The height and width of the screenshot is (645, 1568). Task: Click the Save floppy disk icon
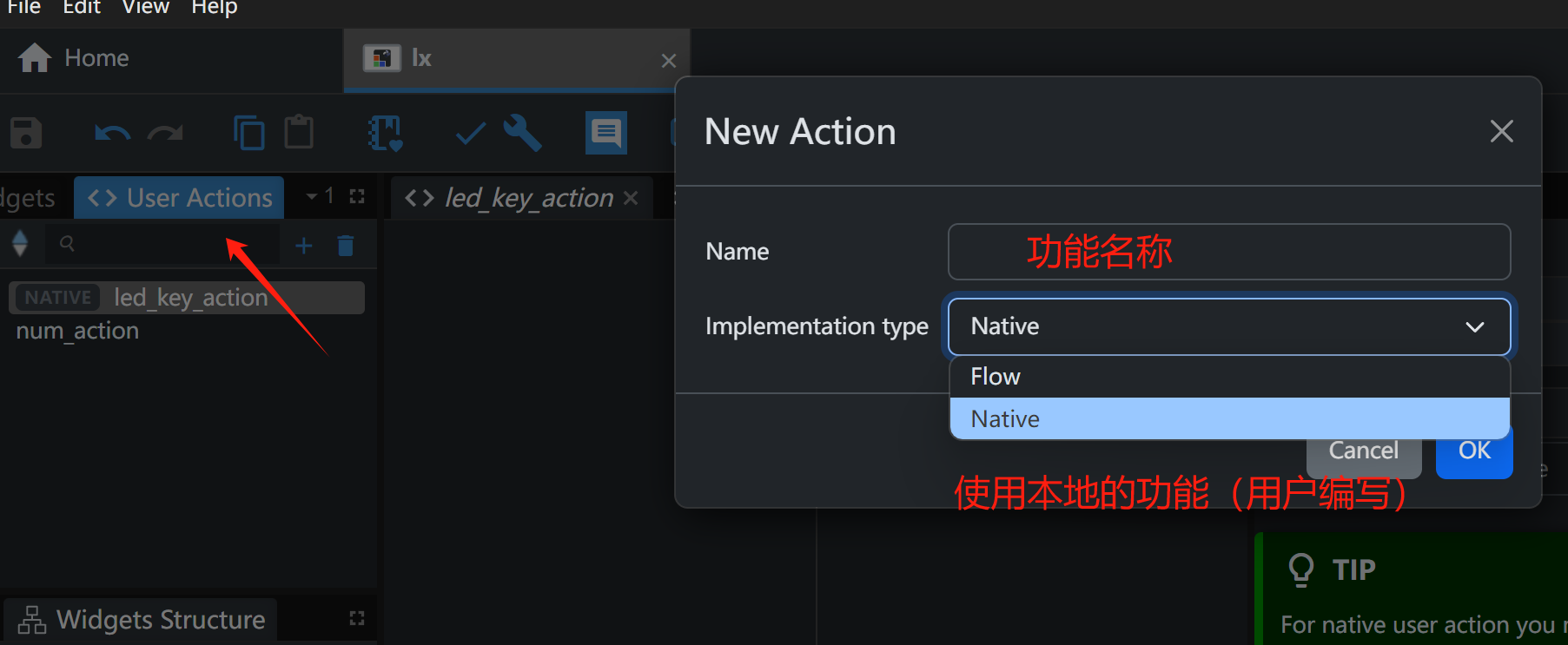click(26, 134)
